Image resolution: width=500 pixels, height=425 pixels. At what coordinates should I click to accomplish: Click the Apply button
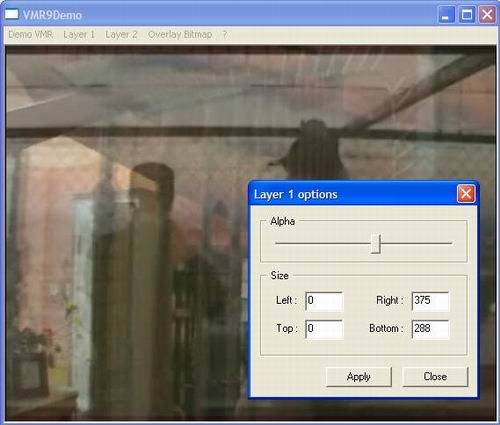point(359,377)
